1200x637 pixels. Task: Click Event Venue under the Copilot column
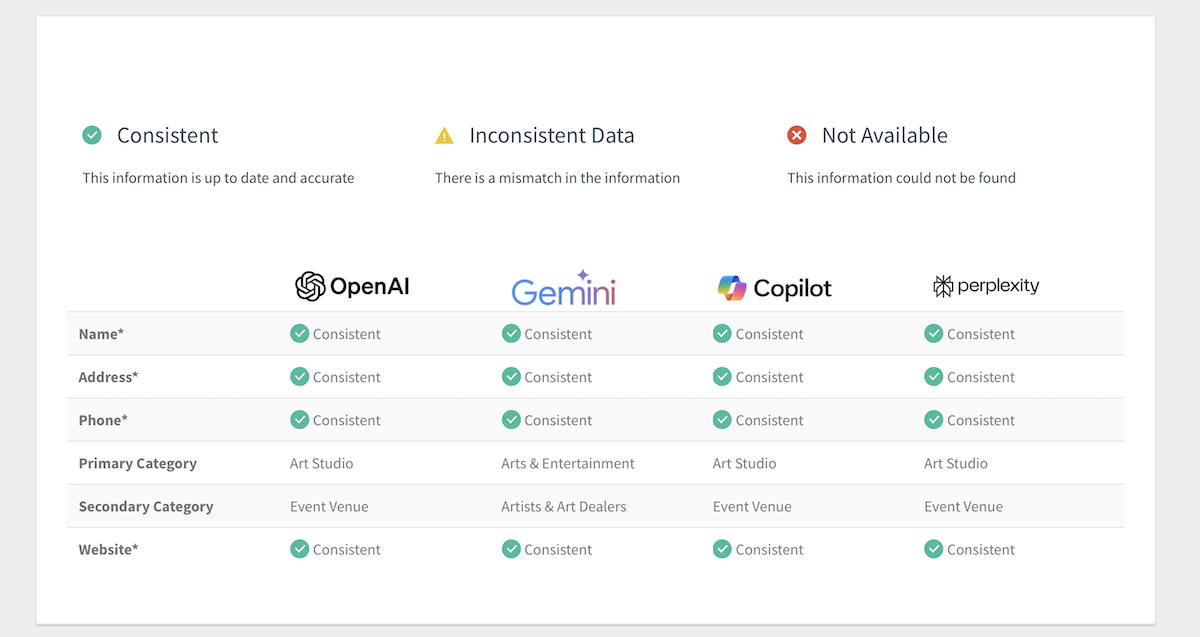(752, 507)
